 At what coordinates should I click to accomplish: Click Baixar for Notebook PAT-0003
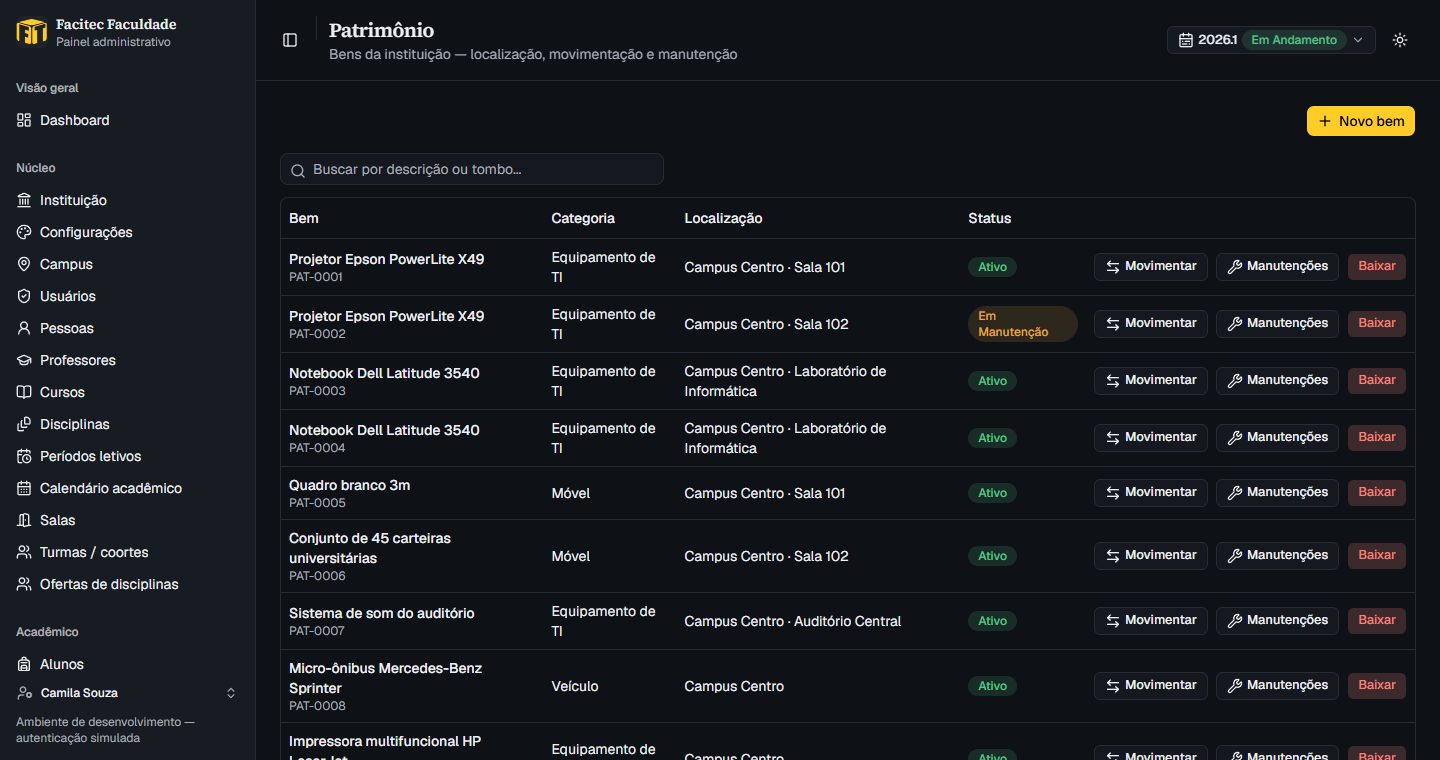click(x=1377, y=380)
